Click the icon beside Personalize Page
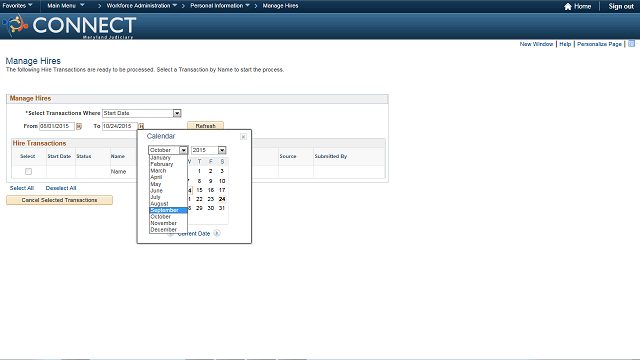Viewport: 640px width, 360px height. coord(631,44)
